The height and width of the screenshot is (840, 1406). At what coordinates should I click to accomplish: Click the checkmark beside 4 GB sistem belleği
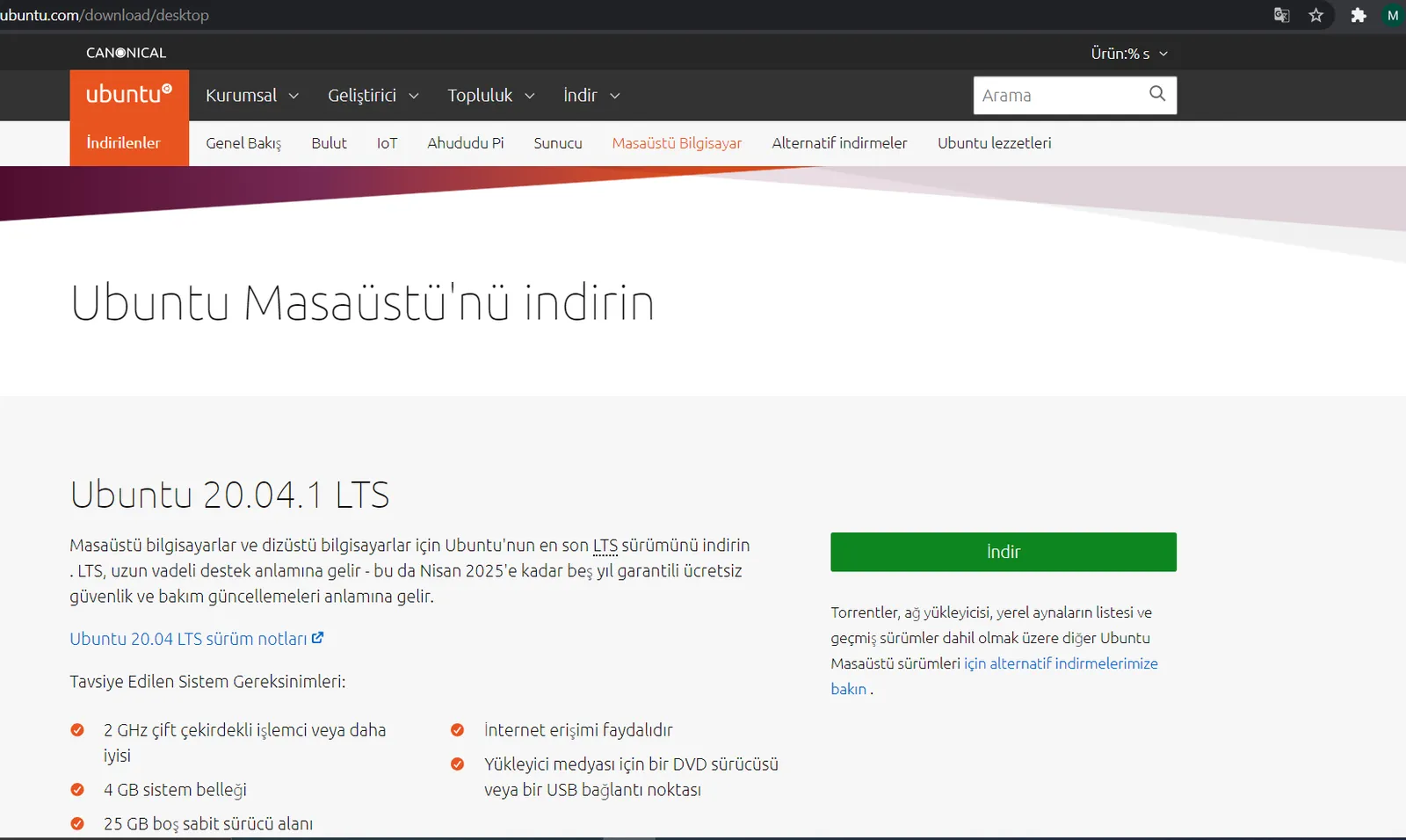click(77, 790)
